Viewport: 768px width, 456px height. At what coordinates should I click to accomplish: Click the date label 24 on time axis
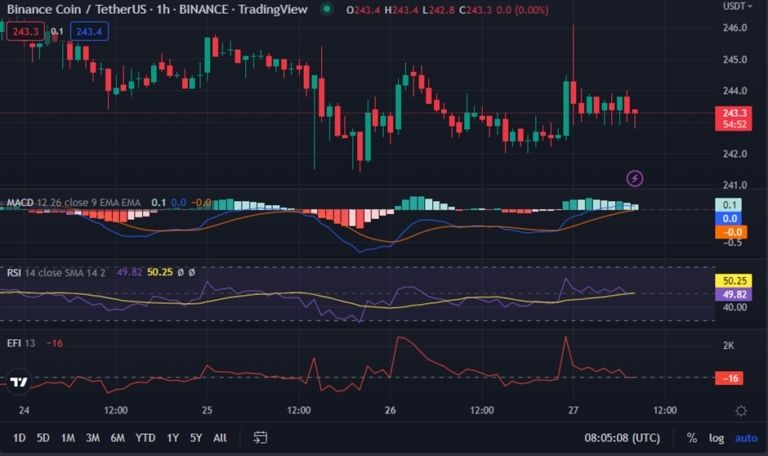point(24,410)
